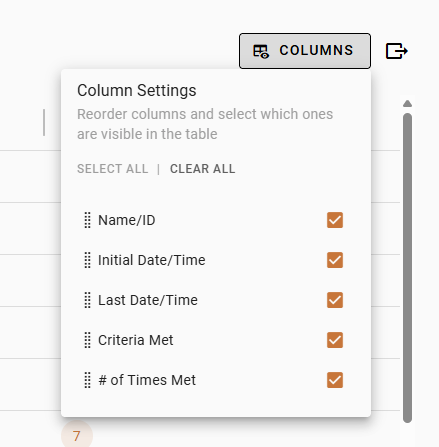Hide the Last Date/Time column via checkbox
The width and height of the screenshot is (439, 447).
pos(335,300)
